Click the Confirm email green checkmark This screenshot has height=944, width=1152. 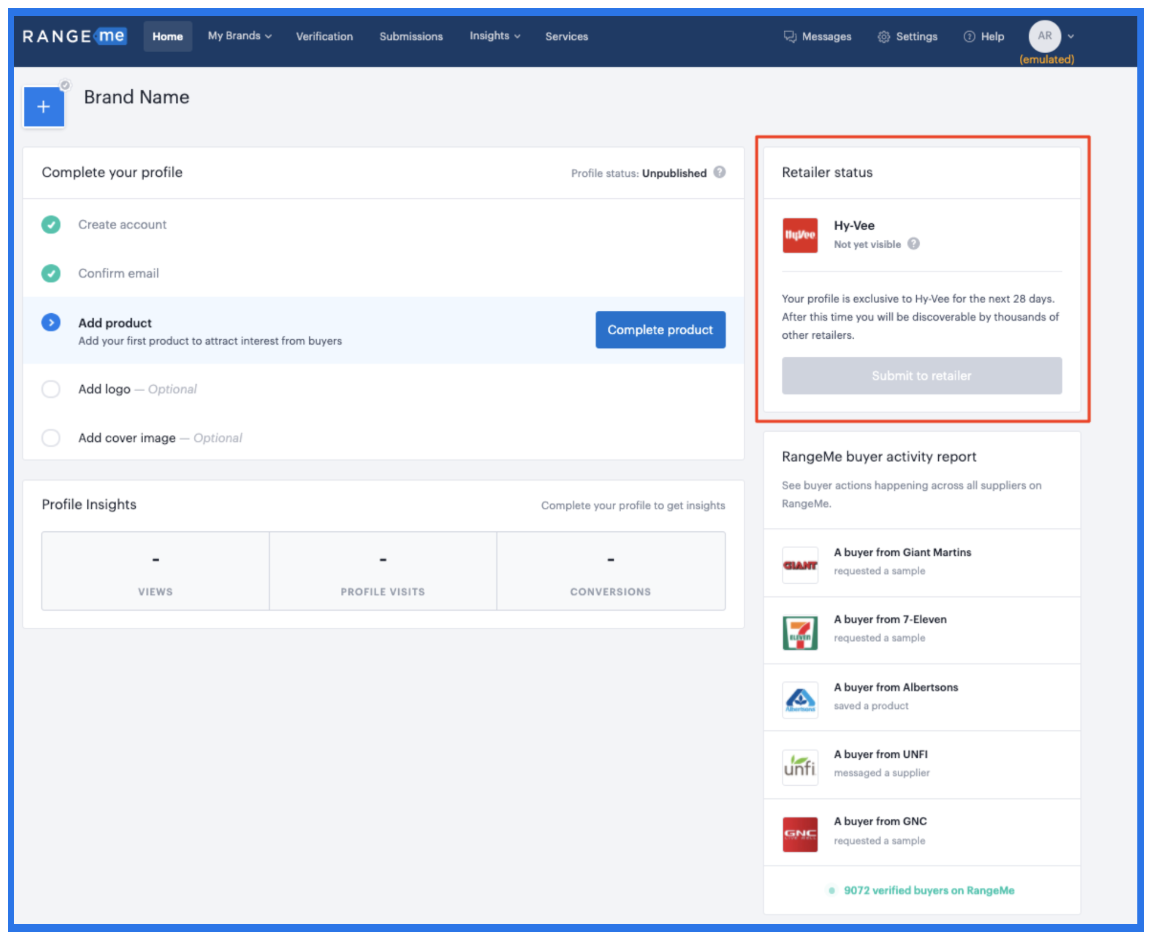click(x=51, y=273)
